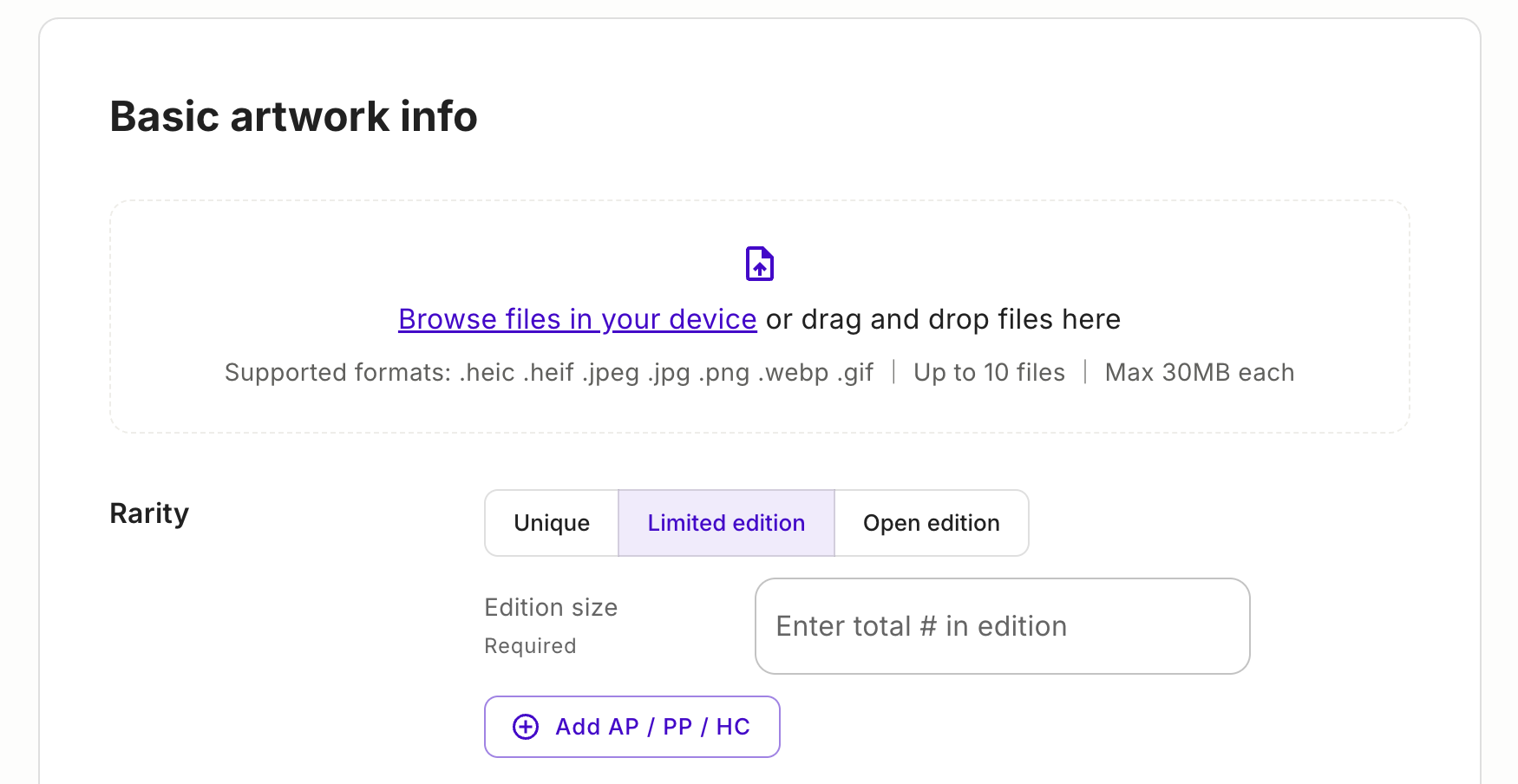Click the Basic artwork info heading
1518x784 pixels.
click(x=293, y=116)
